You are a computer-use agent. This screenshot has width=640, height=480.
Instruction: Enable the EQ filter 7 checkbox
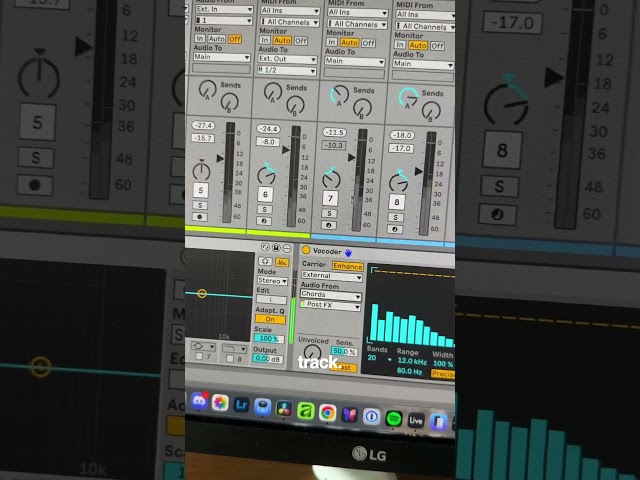pyautogui.click(x=199, y=356)
